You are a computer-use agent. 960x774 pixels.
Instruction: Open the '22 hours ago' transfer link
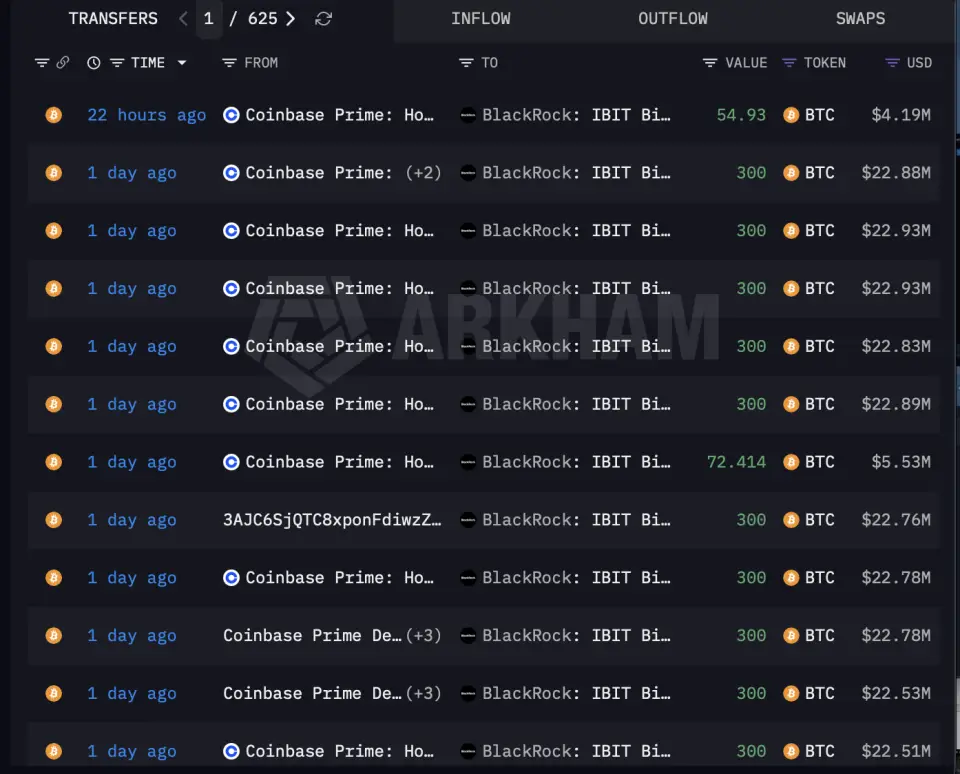coord(146,115)
